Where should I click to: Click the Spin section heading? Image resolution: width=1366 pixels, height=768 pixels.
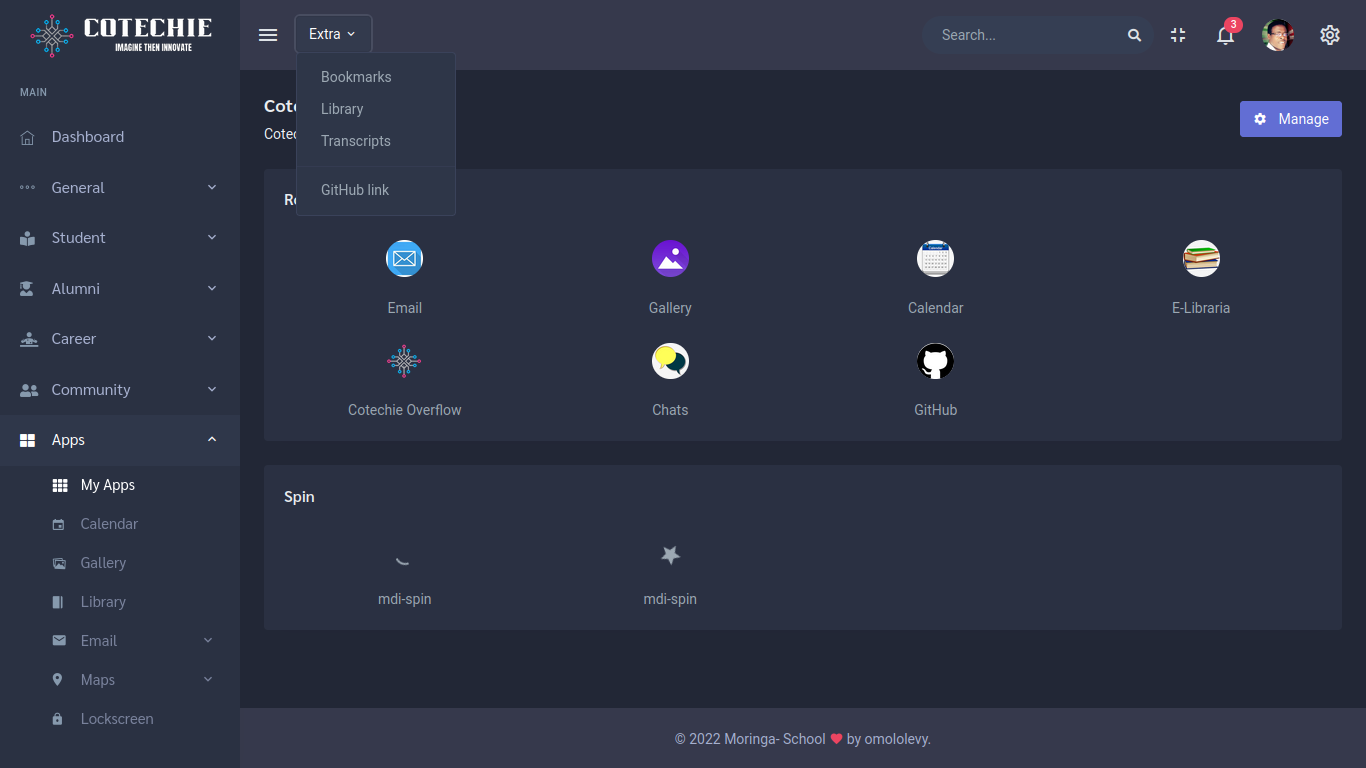[299, 497]
